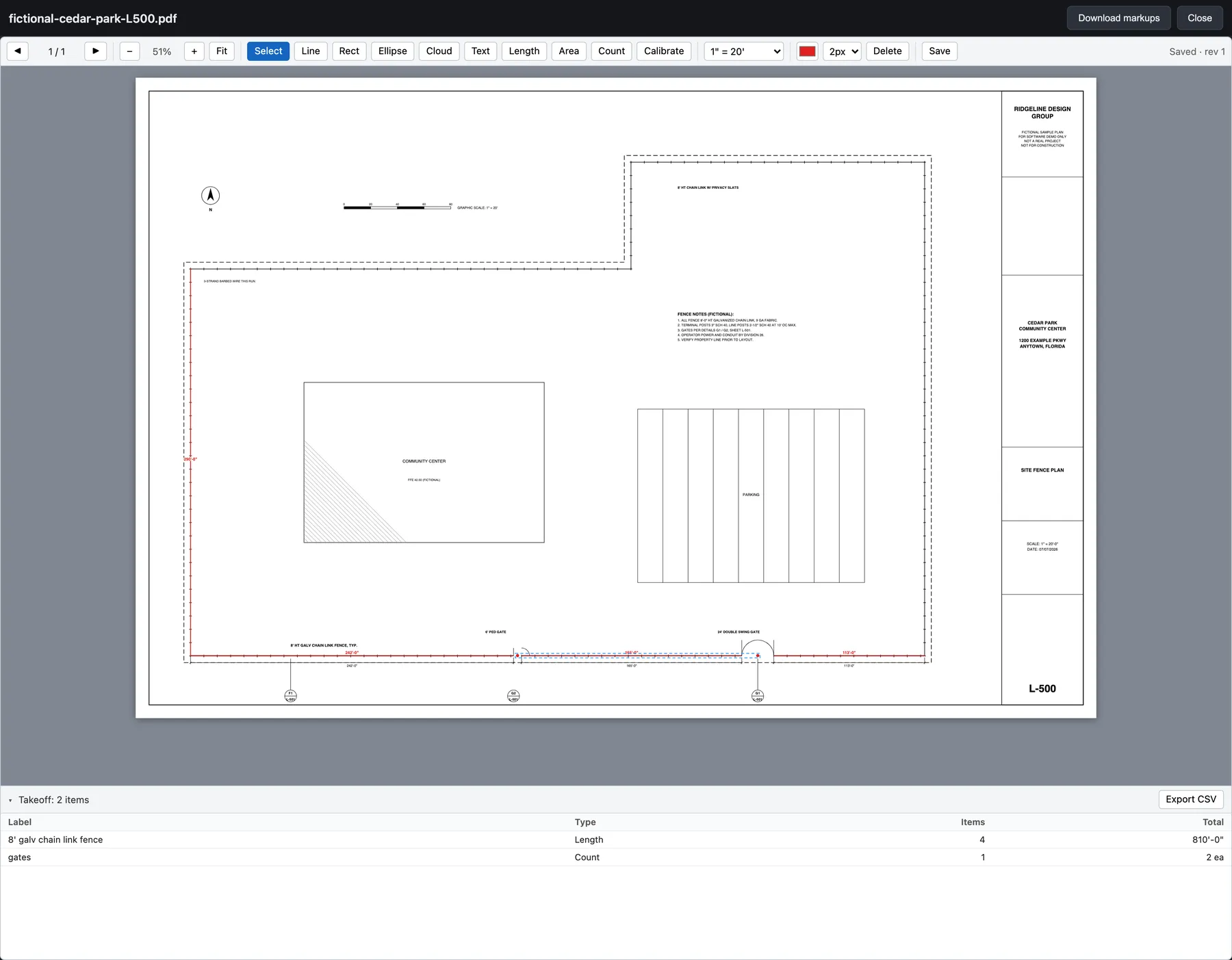Click the L-500 sheet number
The width and height of the screenshot is (1232, 960).
(x=1042, y=689)
